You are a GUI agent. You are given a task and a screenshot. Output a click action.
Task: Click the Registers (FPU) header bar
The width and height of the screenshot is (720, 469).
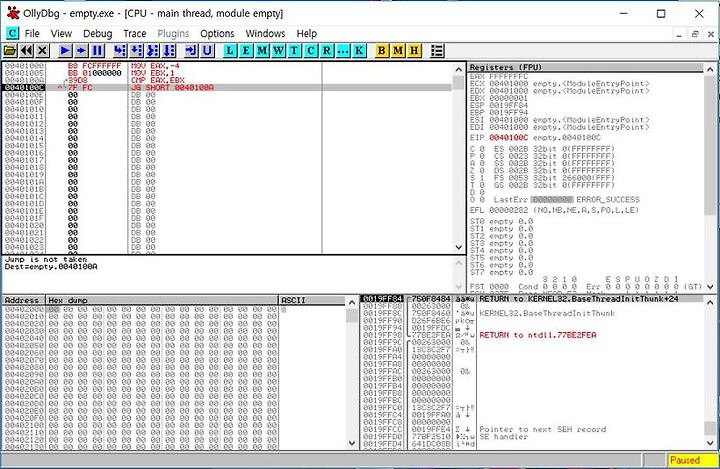585,67
